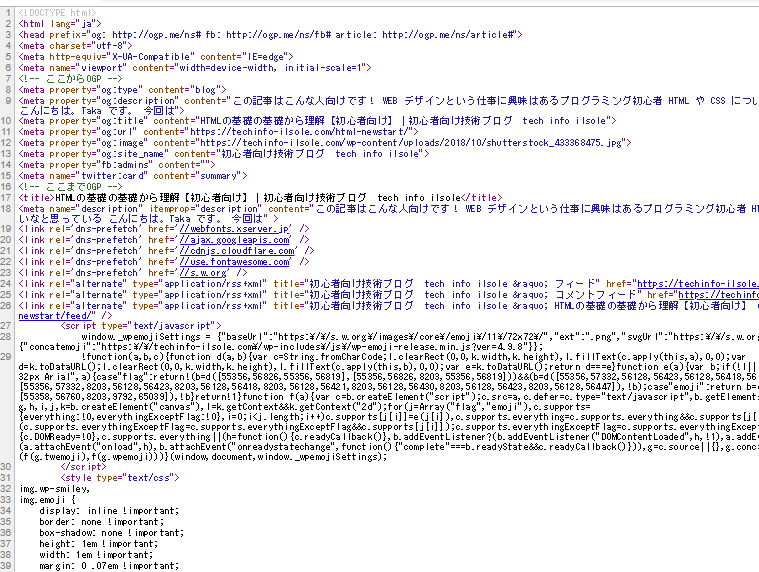Click the twitter:card summary line

133,176
